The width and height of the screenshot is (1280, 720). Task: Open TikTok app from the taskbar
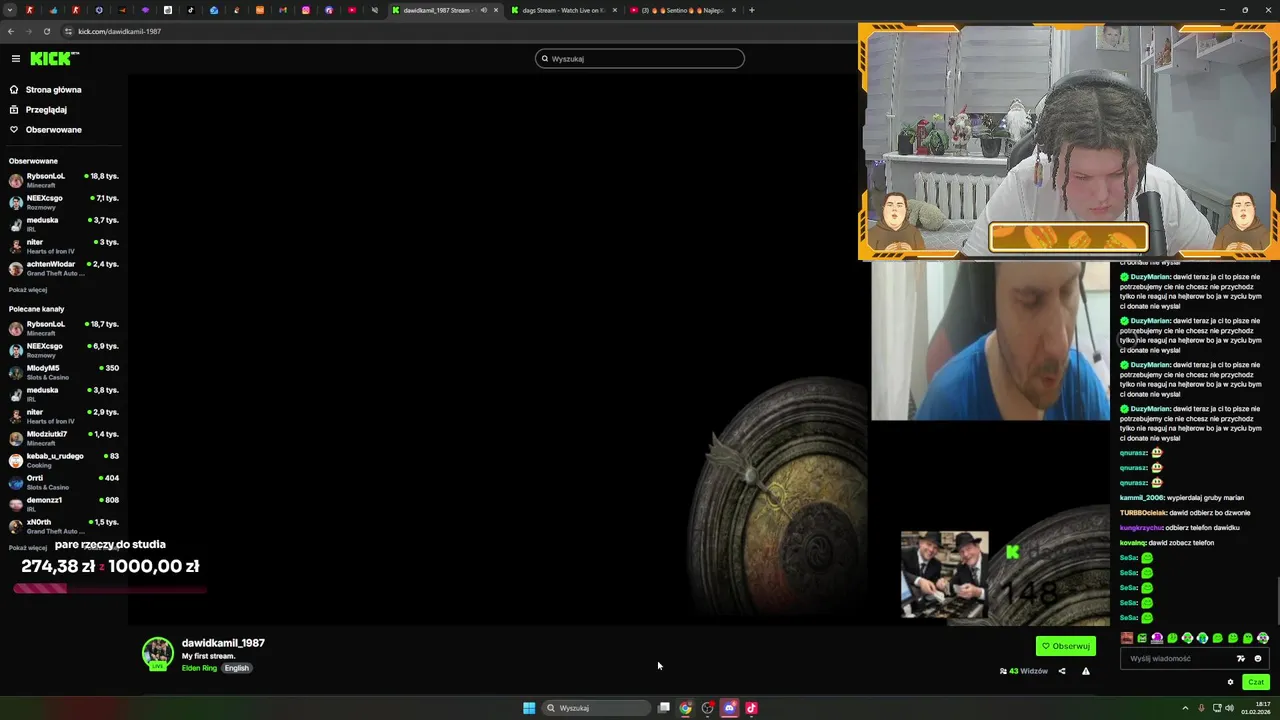(751, 708)
